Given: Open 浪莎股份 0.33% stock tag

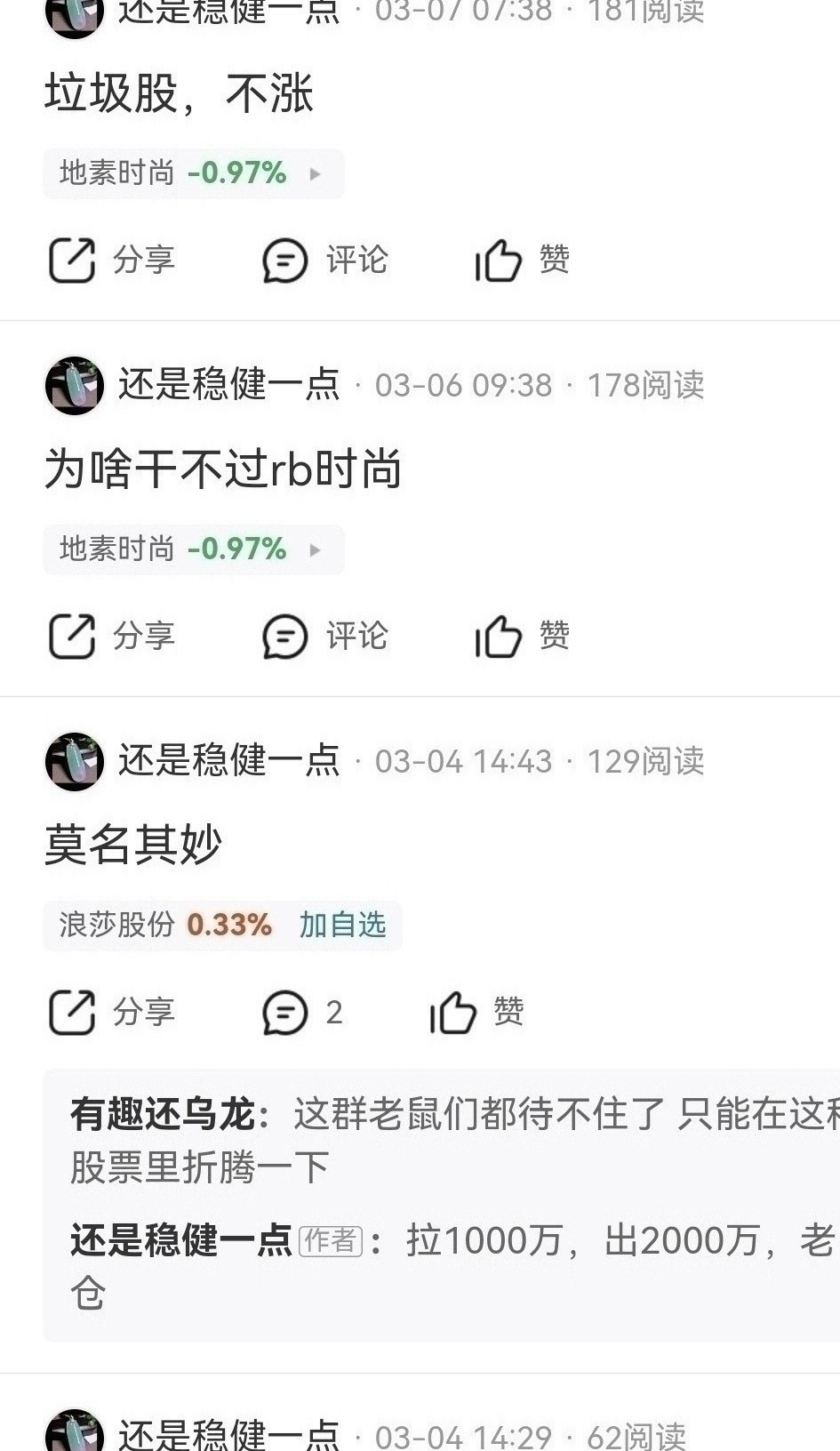Looking at the screenshot, I should [165, 925].
